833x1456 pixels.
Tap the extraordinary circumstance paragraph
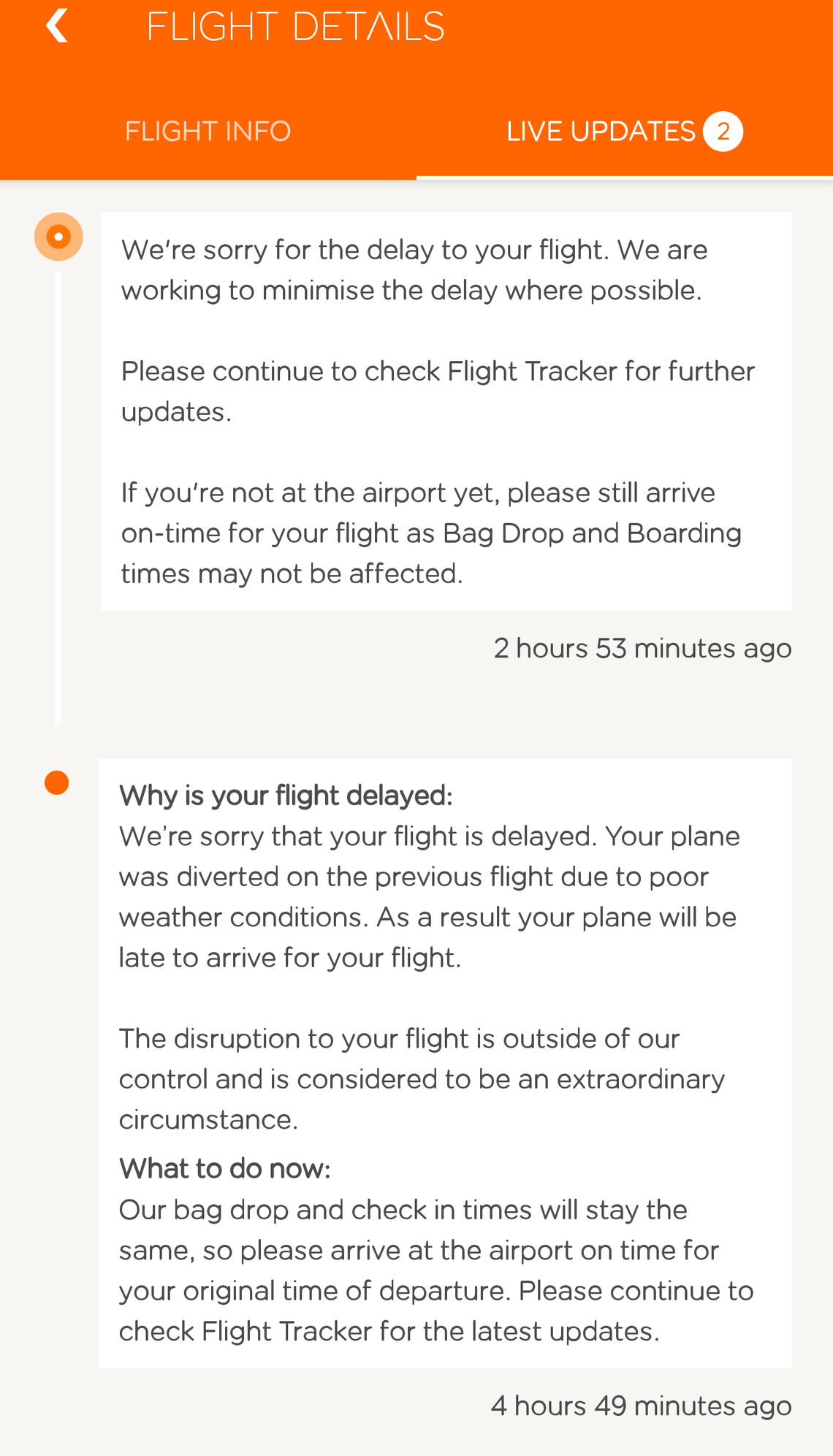422,1079
